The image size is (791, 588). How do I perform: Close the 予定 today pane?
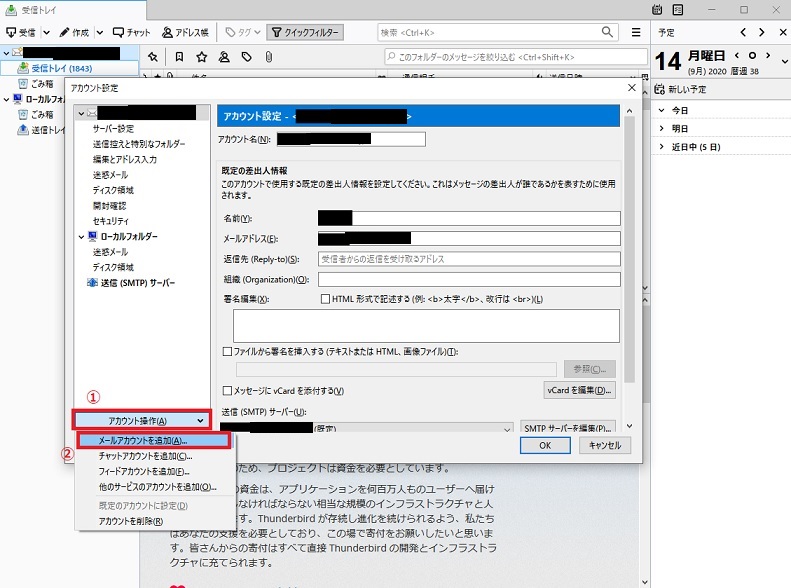tap(783, 32)
